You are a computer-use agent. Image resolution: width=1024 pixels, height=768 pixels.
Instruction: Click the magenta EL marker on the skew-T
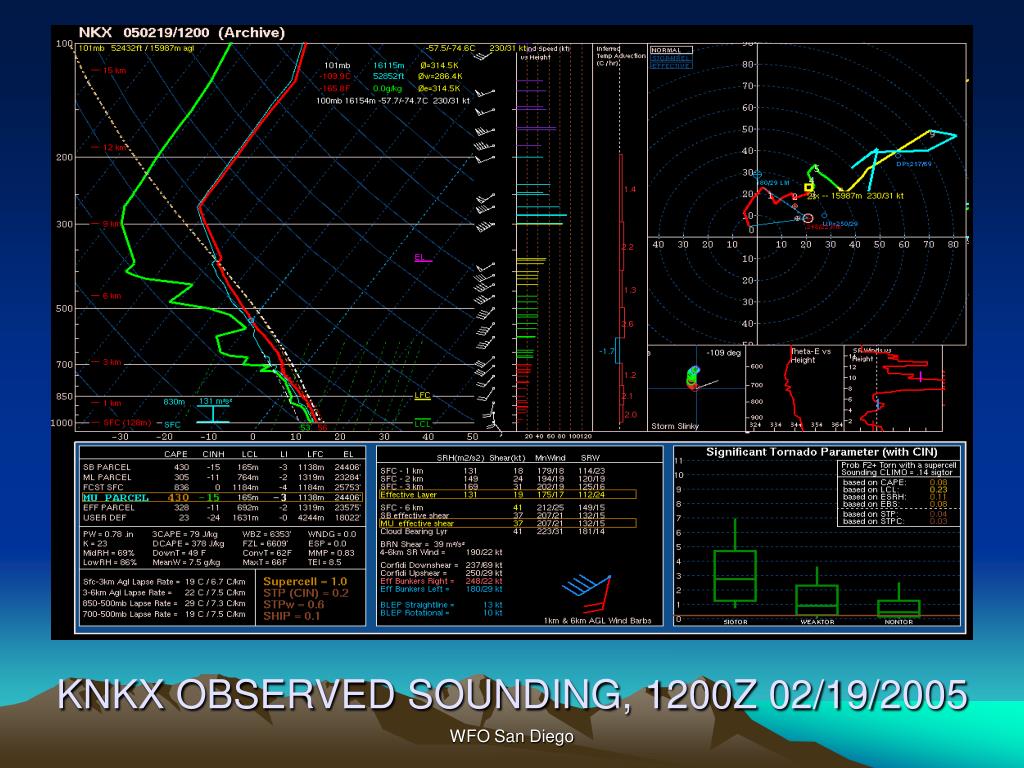click(x=422, y=257)
